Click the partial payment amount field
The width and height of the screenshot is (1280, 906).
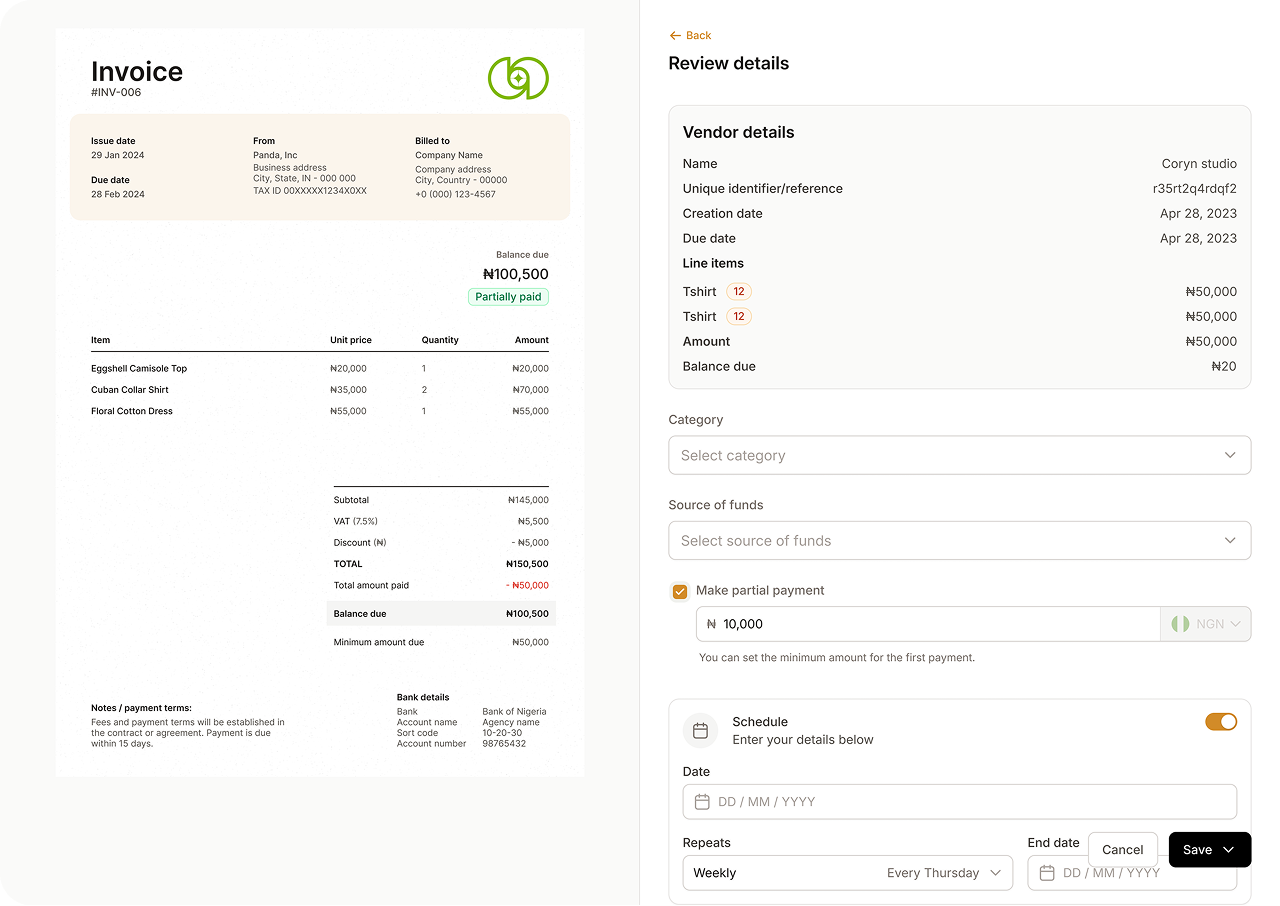click(x=930, y=624)
